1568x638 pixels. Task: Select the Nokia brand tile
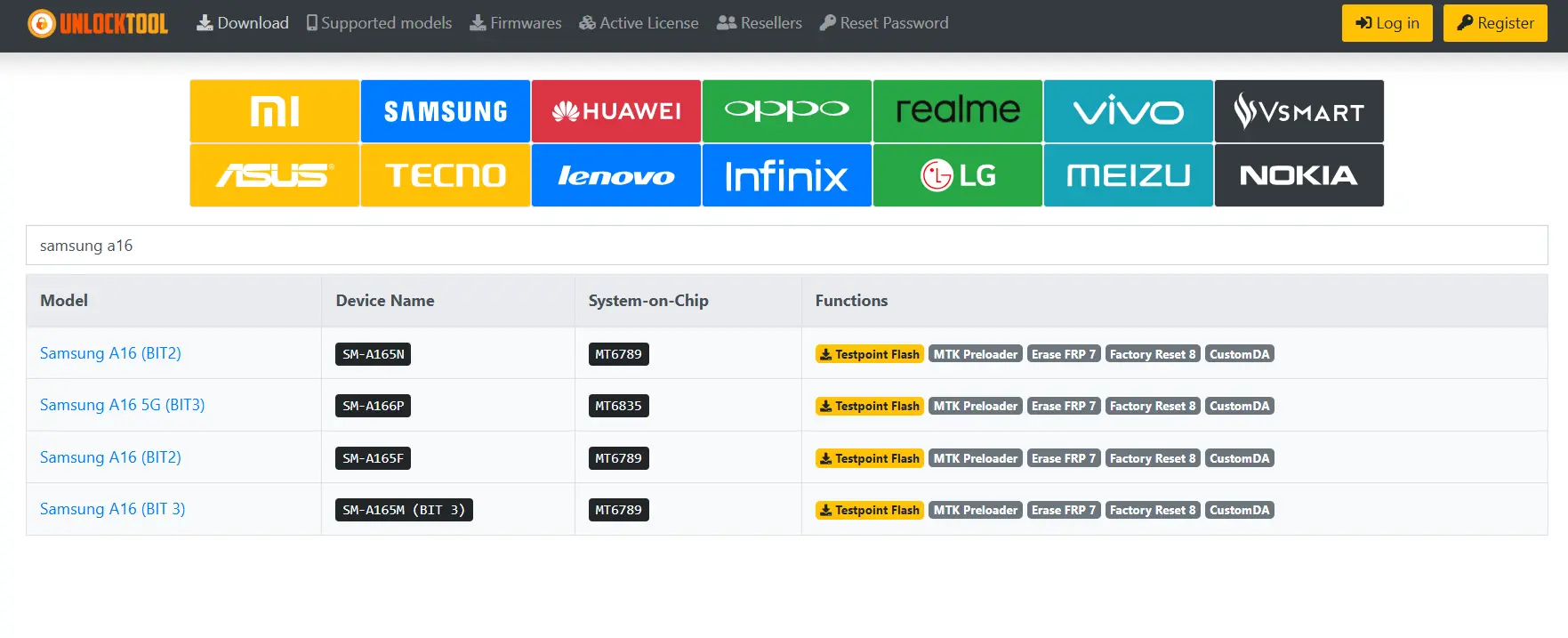click(1299, 175)
